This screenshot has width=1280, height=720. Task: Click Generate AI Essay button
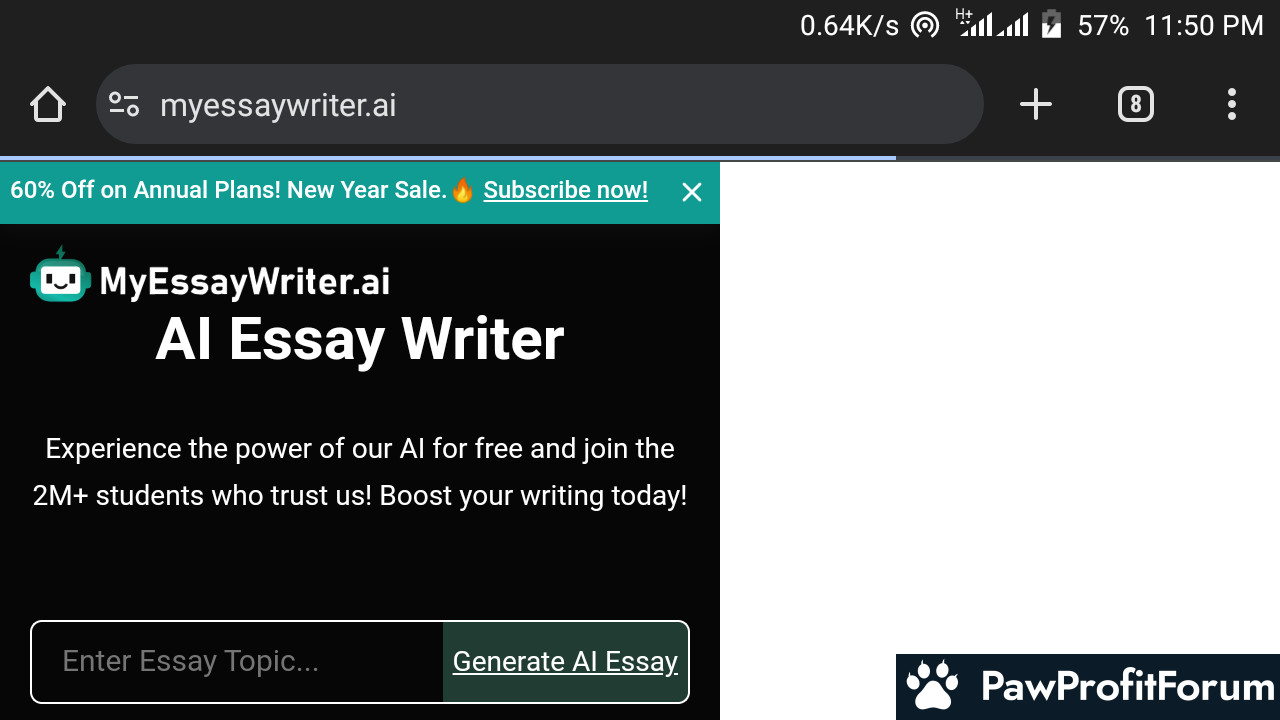[565, 661]
